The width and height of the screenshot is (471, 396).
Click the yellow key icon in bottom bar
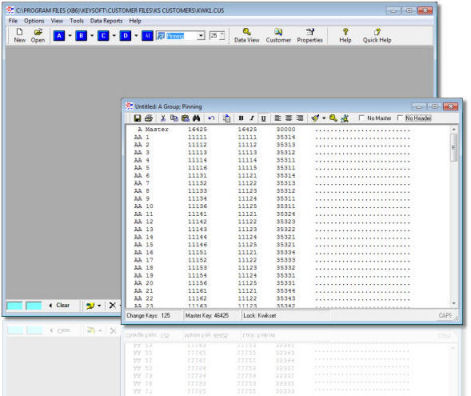click(x=90, y=305)
